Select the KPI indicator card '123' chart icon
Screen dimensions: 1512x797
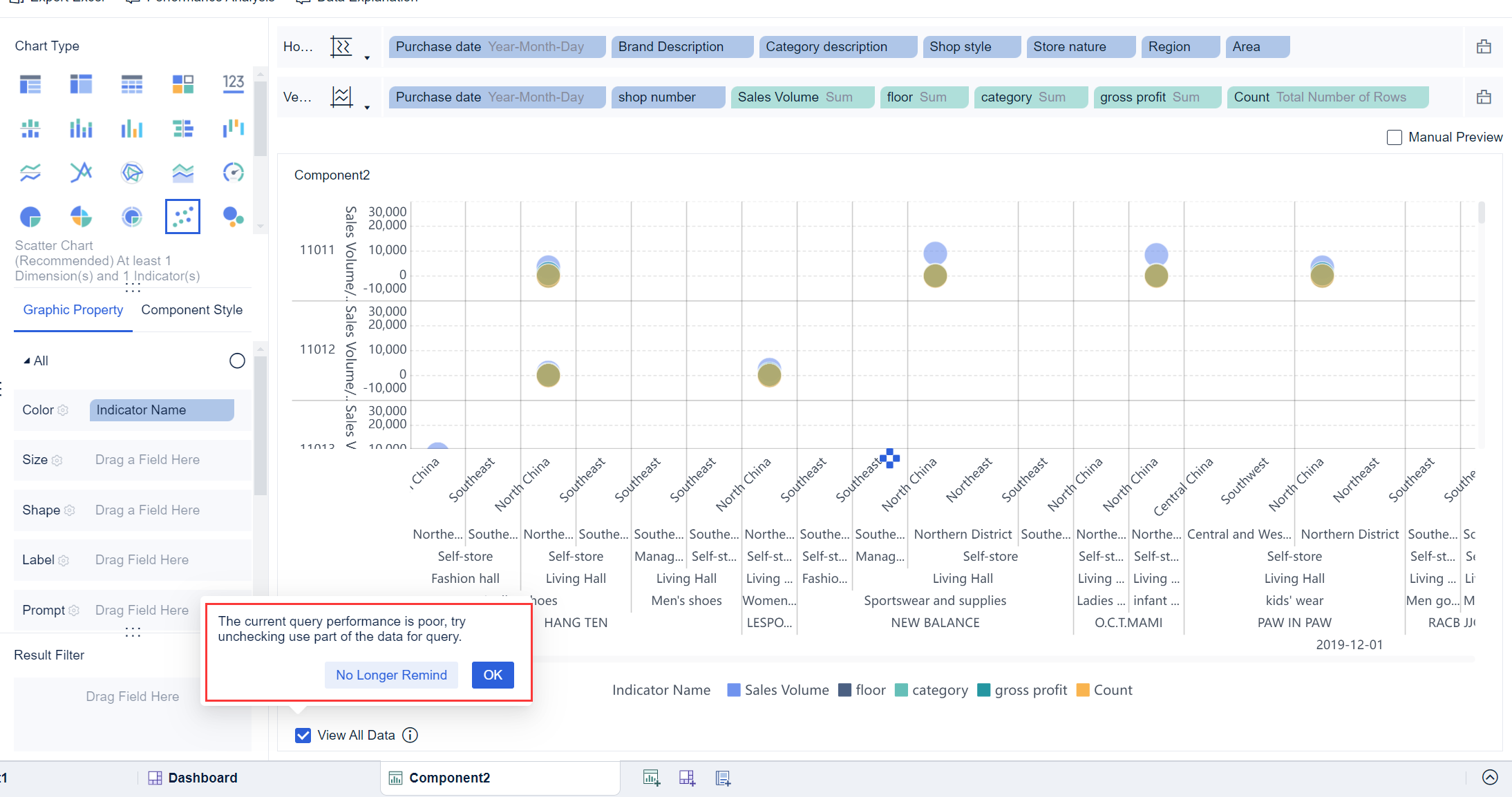[234, 84]
